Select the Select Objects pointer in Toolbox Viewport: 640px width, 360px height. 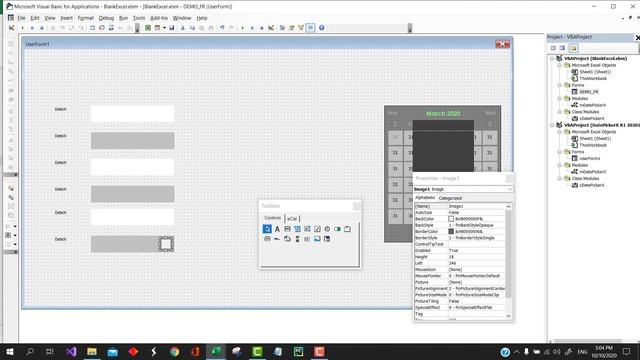(267, 229)
